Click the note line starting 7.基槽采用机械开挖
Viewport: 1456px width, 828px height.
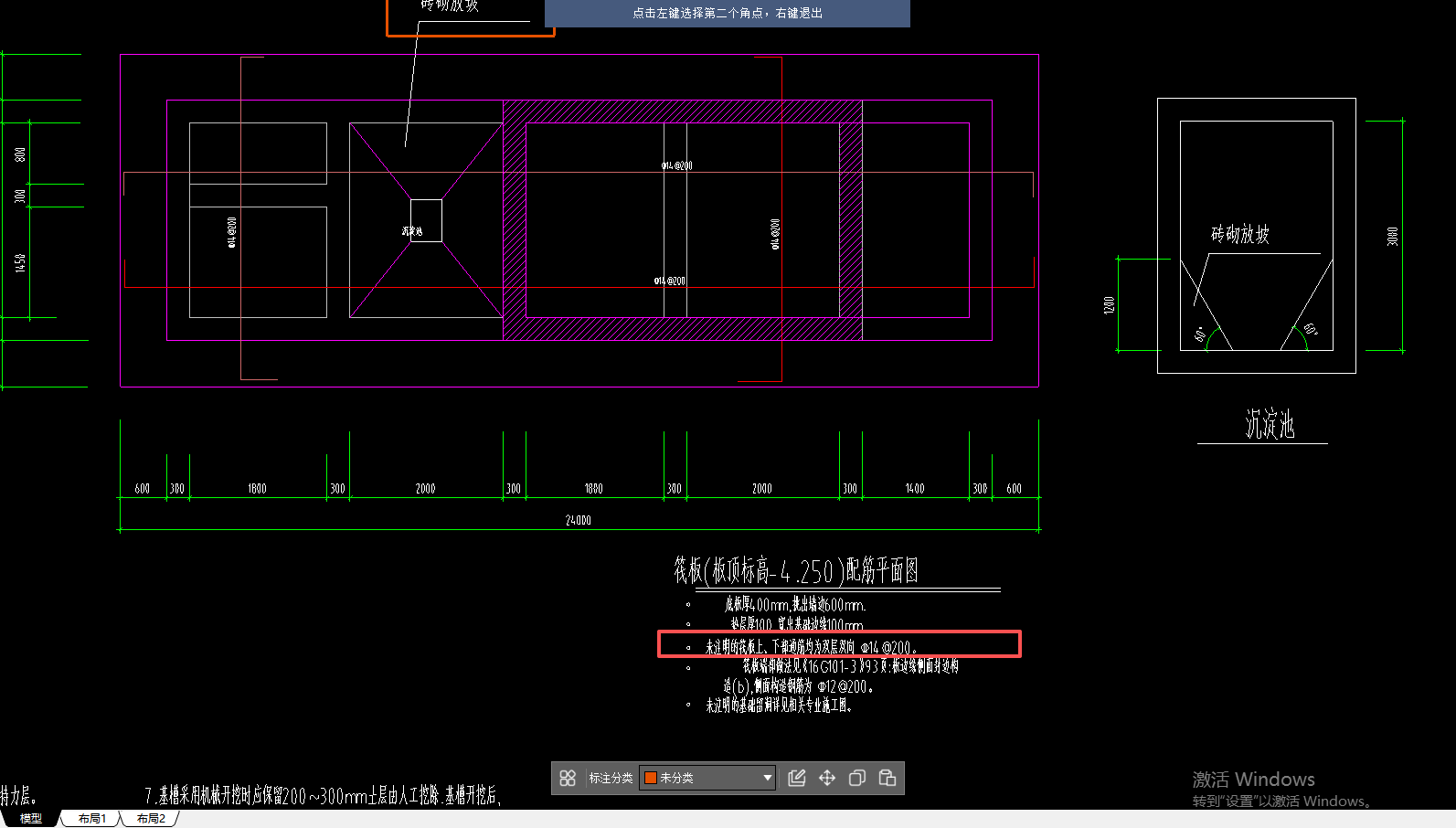tap(324, 796)
